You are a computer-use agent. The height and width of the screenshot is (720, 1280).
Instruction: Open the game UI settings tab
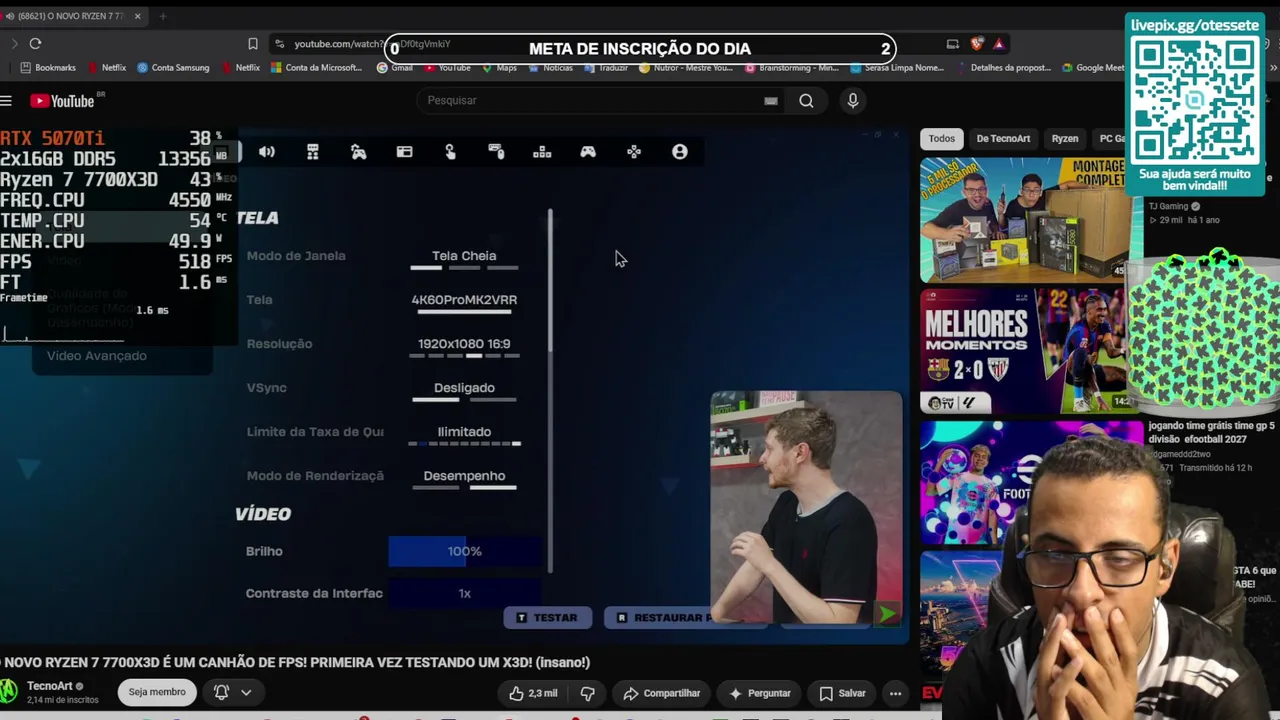(405, 152)
